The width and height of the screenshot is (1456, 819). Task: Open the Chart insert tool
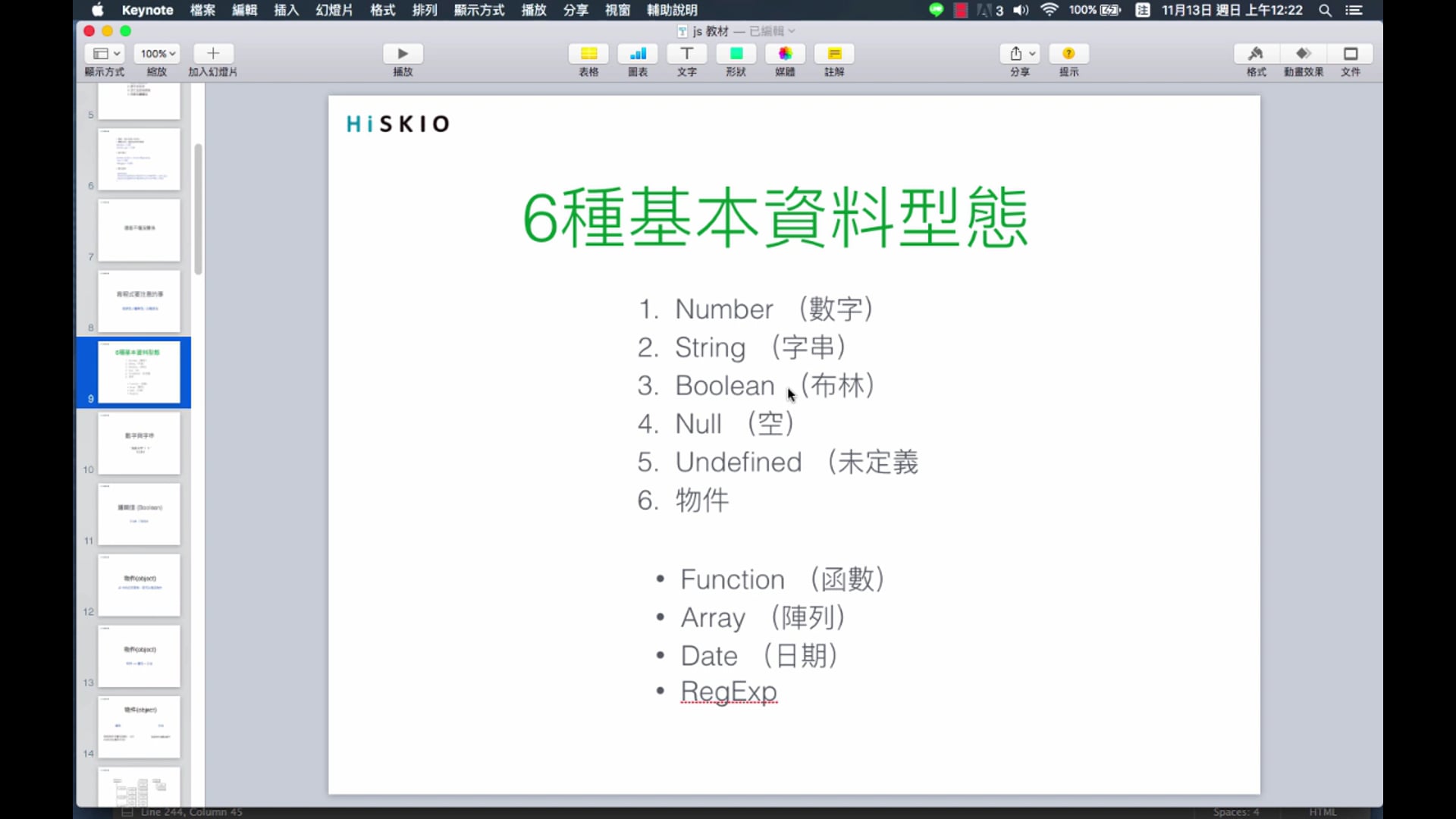[638, 54]
